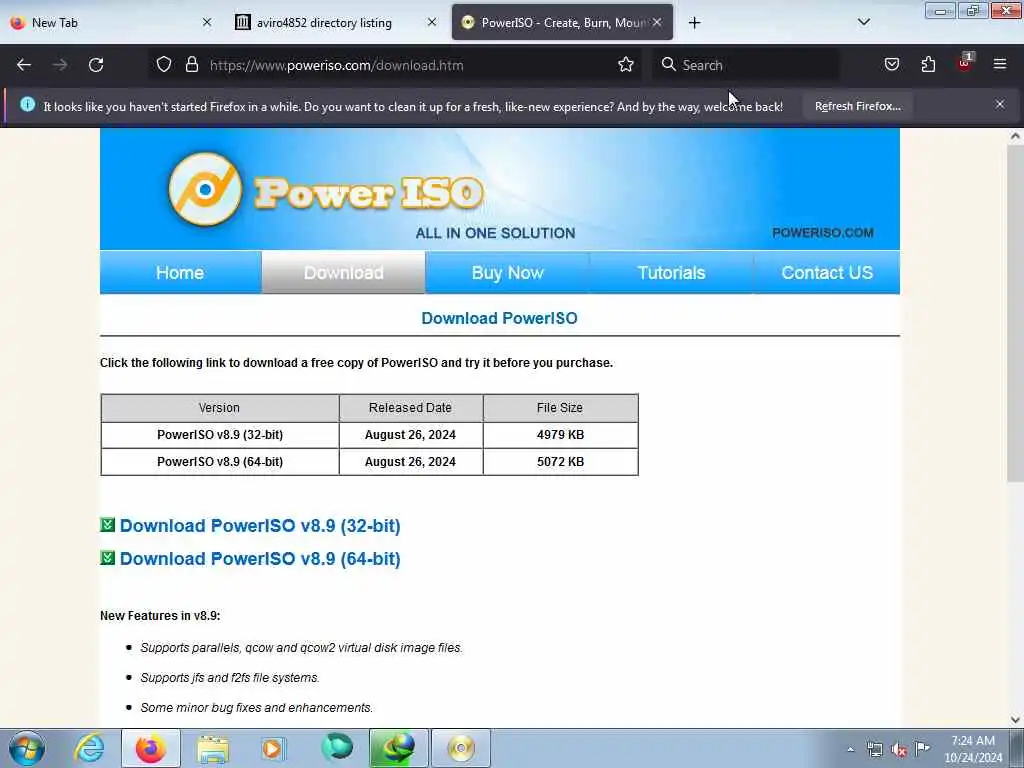The width and height of the screenshot is (1024, 768).
Task: Click the green globe download manager taskbar icon
Action: point(399,748)
